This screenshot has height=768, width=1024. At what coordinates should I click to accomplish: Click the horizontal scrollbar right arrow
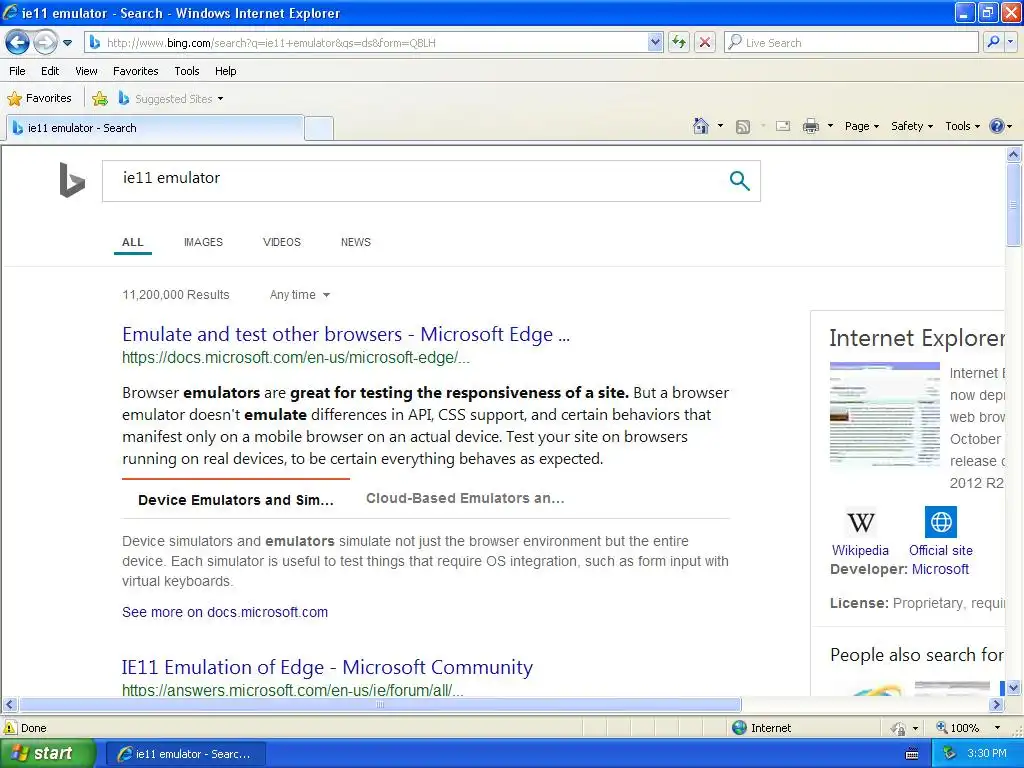pos(997,704)
